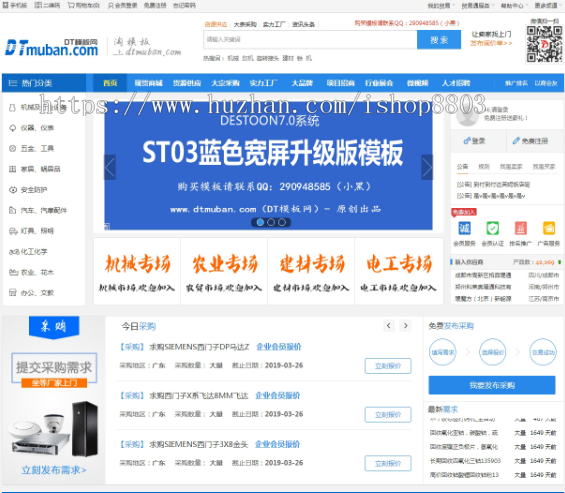Click the 化工化学 category icon
The image size is (565, 493).
(14, 252)
